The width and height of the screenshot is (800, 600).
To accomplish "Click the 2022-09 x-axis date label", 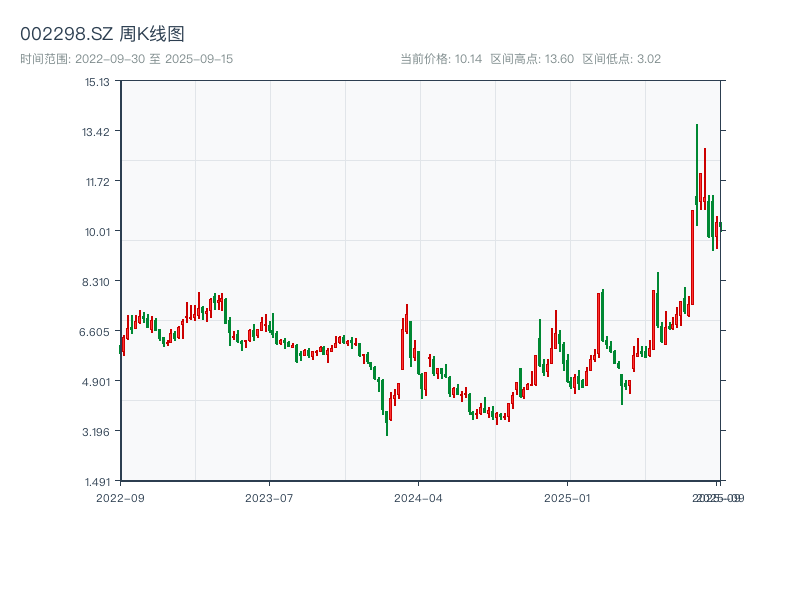I will point(120,498).
